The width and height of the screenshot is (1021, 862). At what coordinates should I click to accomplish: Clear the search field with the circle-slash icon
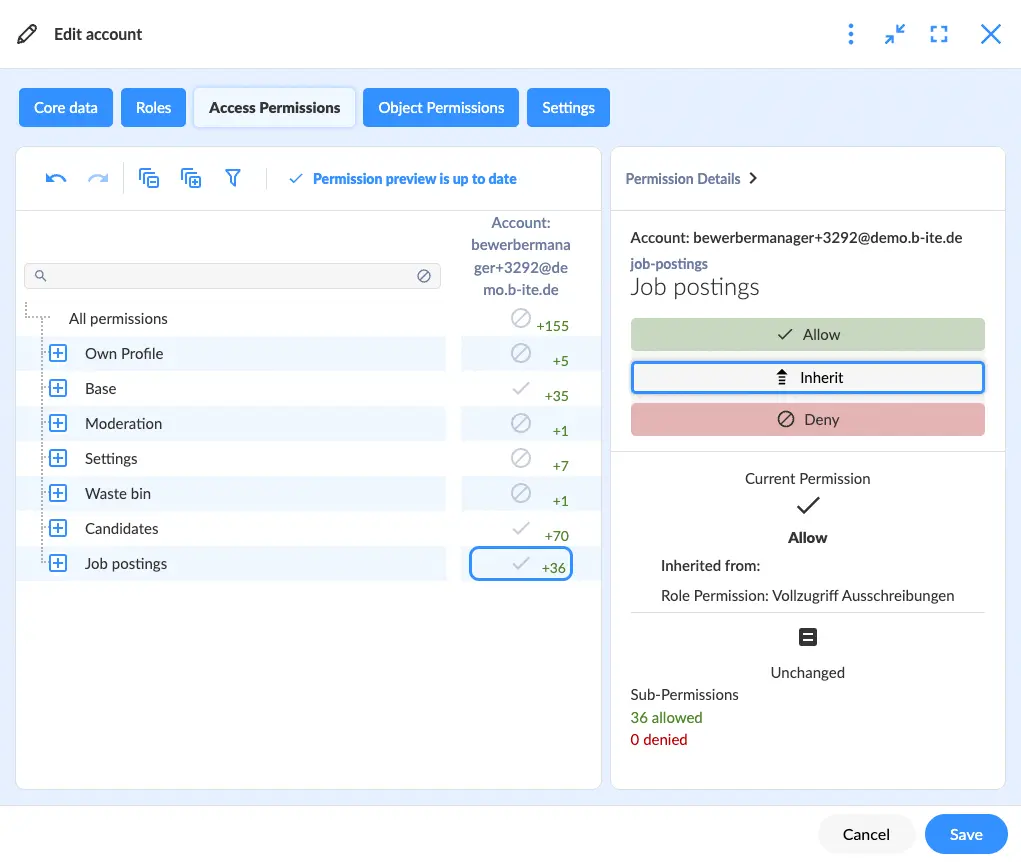tap(424, 276)
